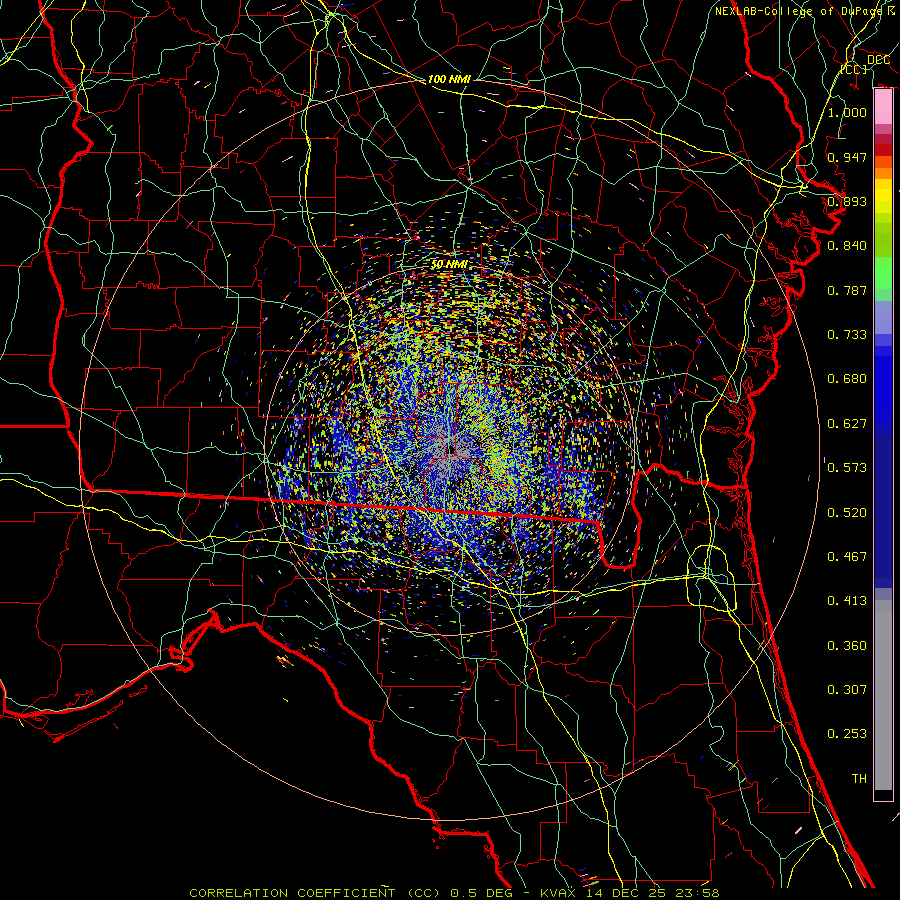This screenshot has width=900, height=900.
Task: Pick the bright green color bar segment
Action: 883,273
